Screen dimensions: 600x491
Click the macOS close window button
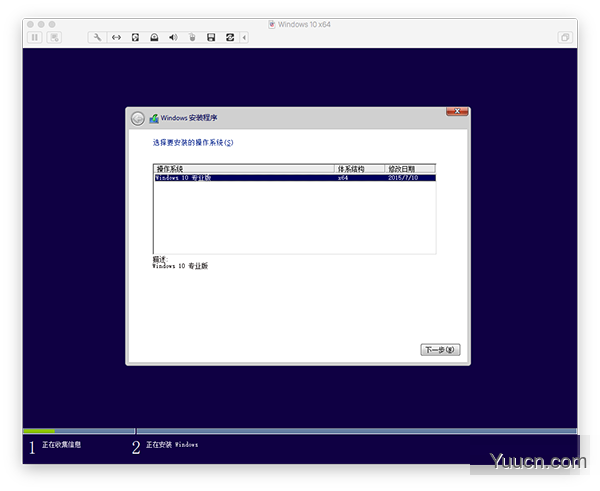click(x=30, y=24)
